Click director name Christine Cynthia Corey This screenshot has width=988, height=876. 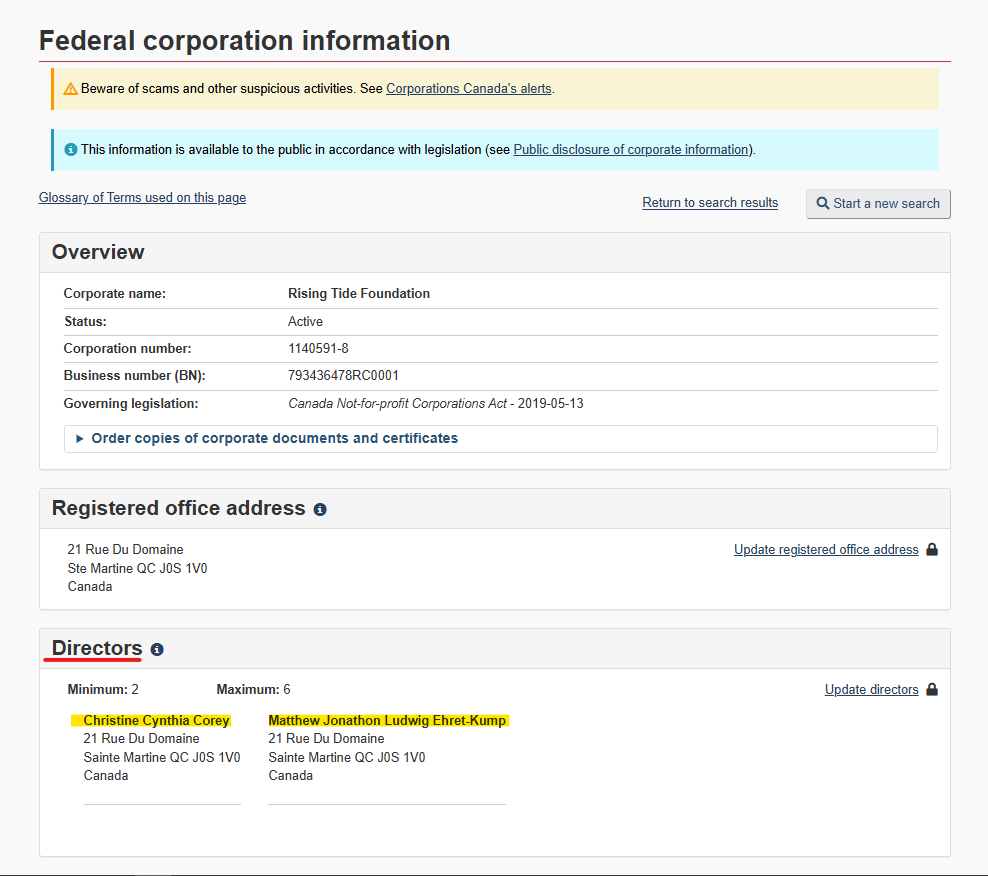(x=156, y=721)
